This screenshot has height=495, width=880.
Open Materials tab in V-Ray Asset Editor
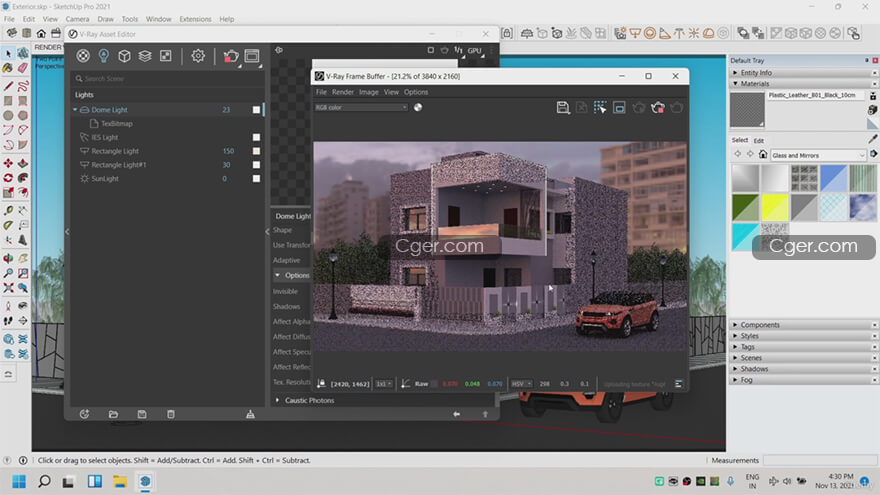coord(83,56)
